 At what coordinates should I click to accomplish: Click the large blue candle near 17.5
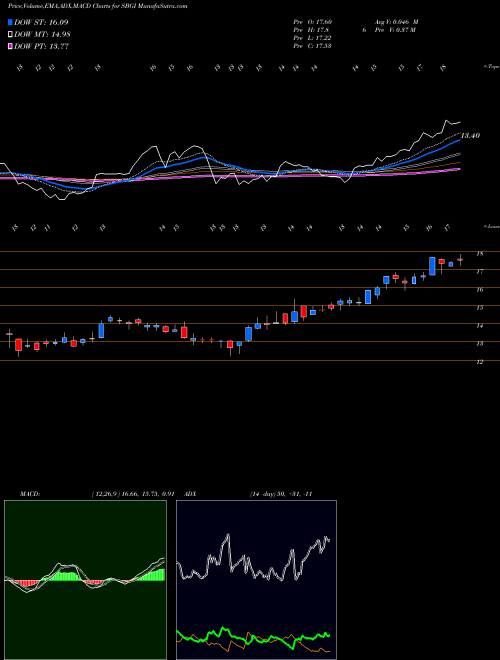click(432, 266)
